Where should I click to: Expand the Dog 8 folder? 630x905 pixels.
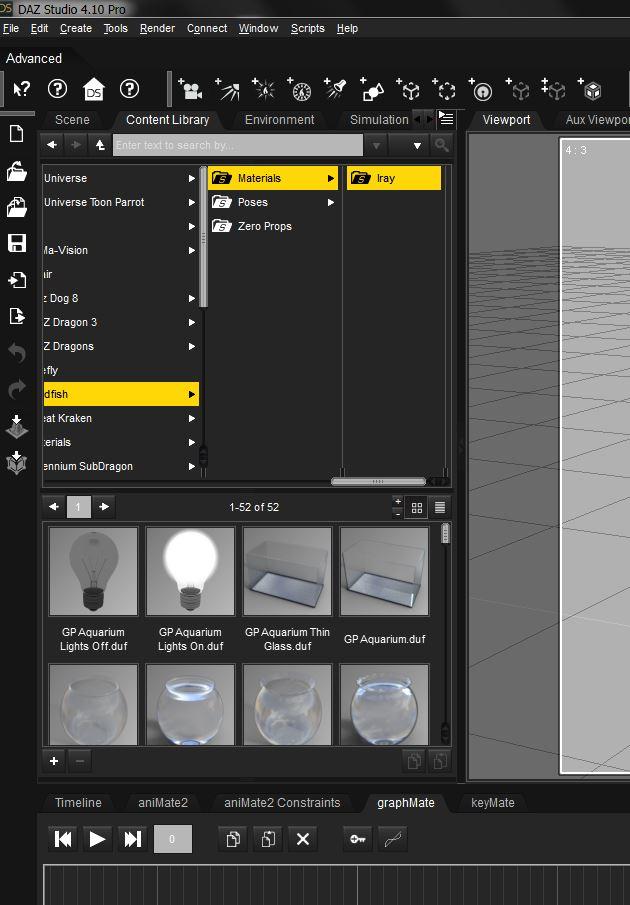(x=192, y=298)
